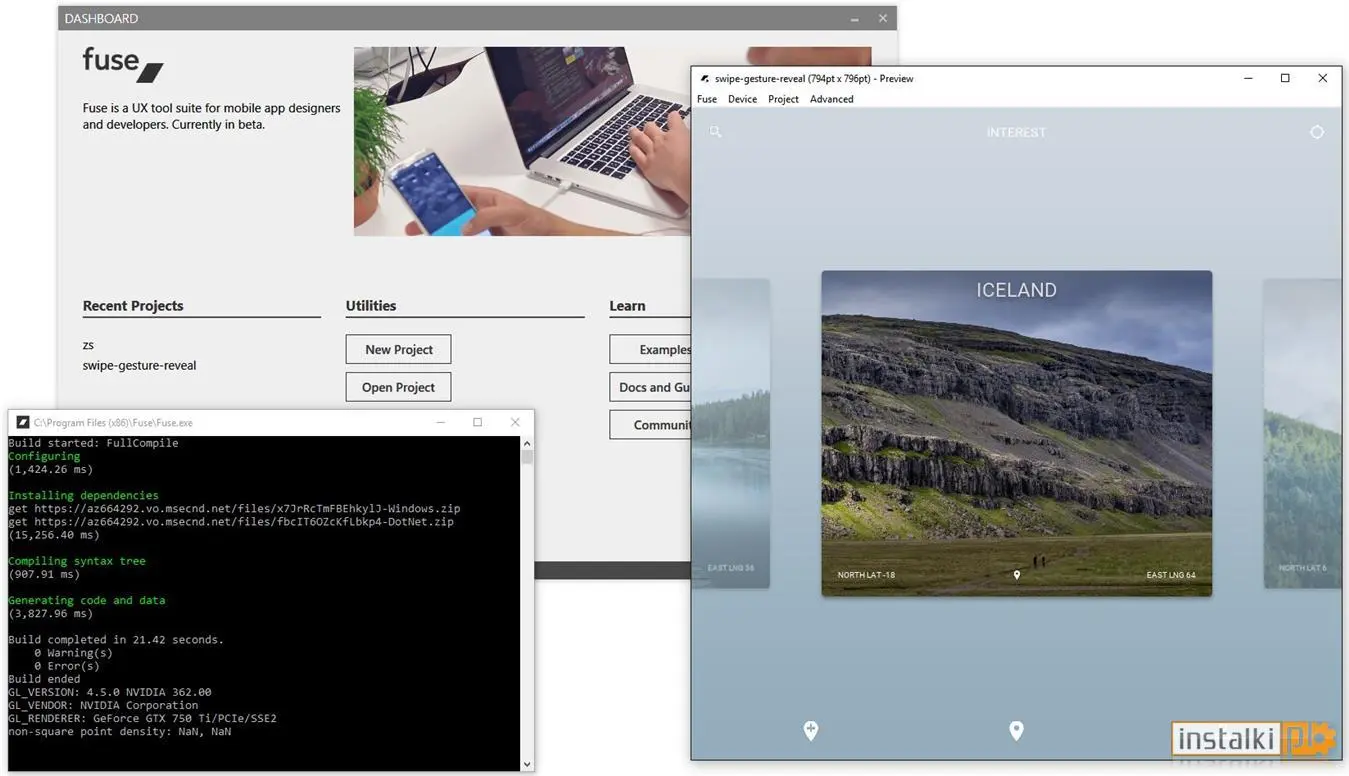Click the Fuse logo in Dashboard
The width and height of the screenshot is (1349, 776).
[x=123, y=63]
